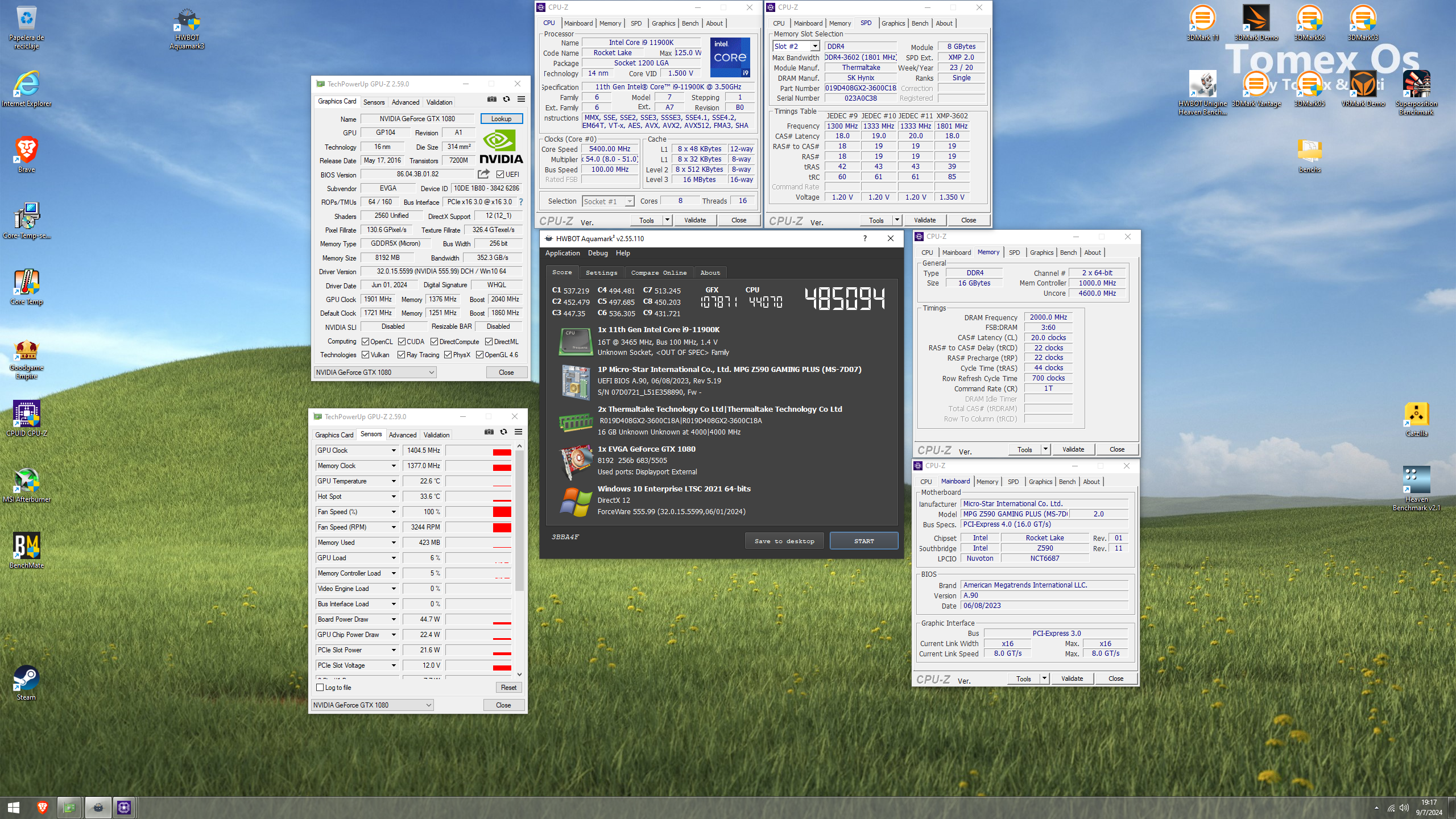Launch 3DMark06 desktop shortcut
Viewport: 1456px width, 819px height.
coord(1309,23)
